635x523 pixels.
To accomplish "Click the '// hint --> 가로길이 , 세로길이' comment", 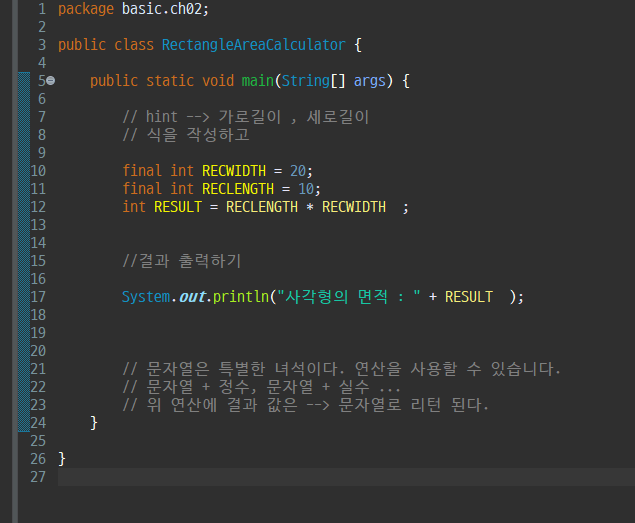I will pyautogui.click(x=246, y=117).
